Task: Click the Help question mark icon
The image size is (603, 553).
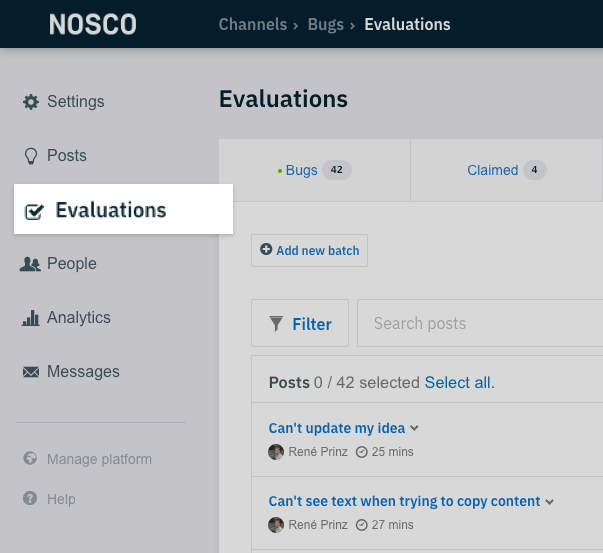Action: coord(30,498)
